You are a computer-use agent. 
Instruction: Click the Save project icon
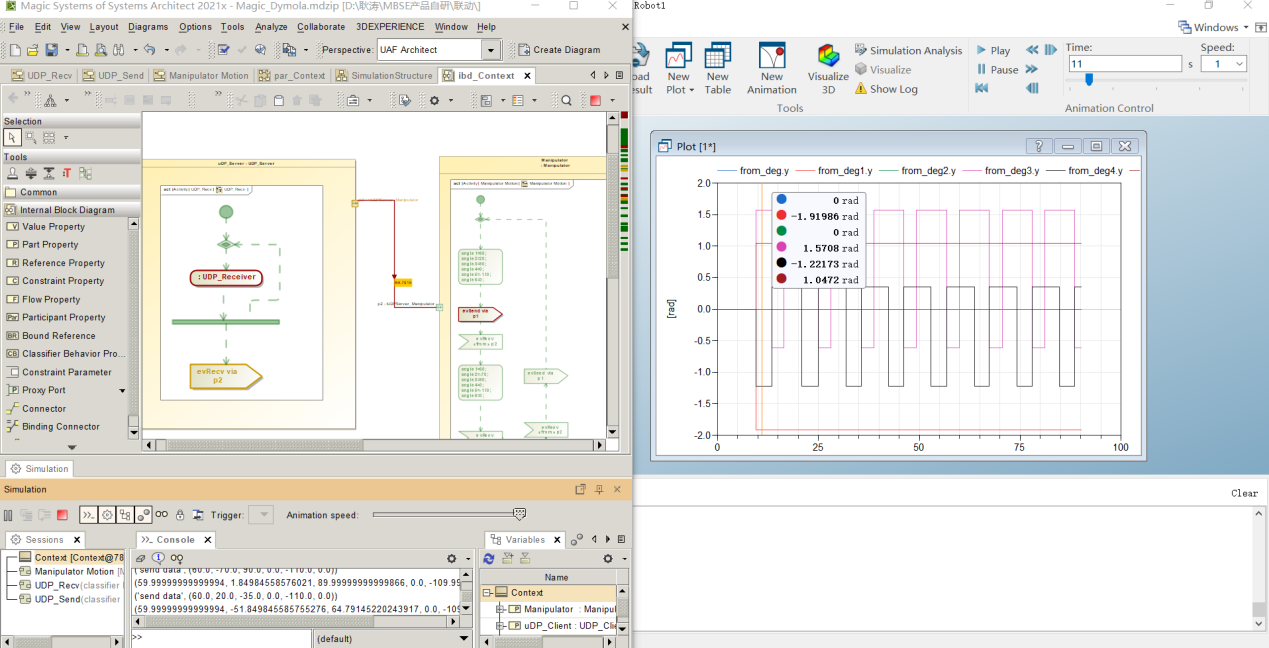52,49
